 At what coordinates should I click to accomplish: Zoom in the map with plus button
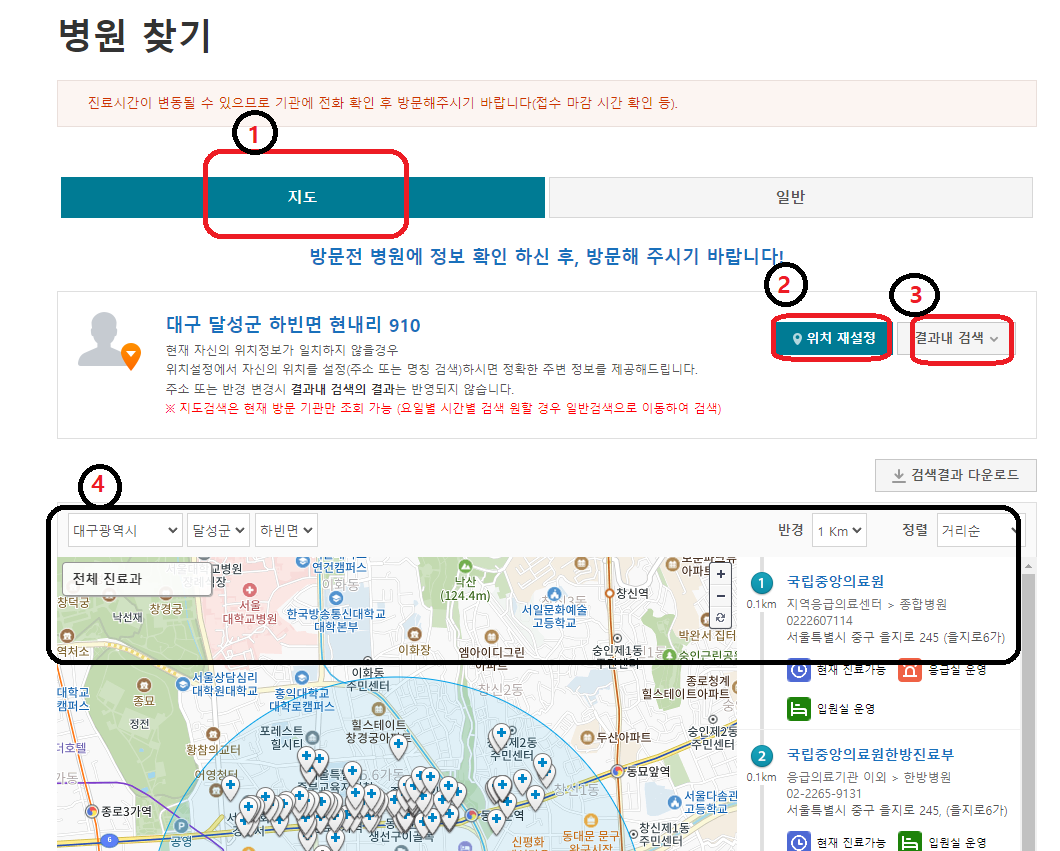tap(721, 574)
